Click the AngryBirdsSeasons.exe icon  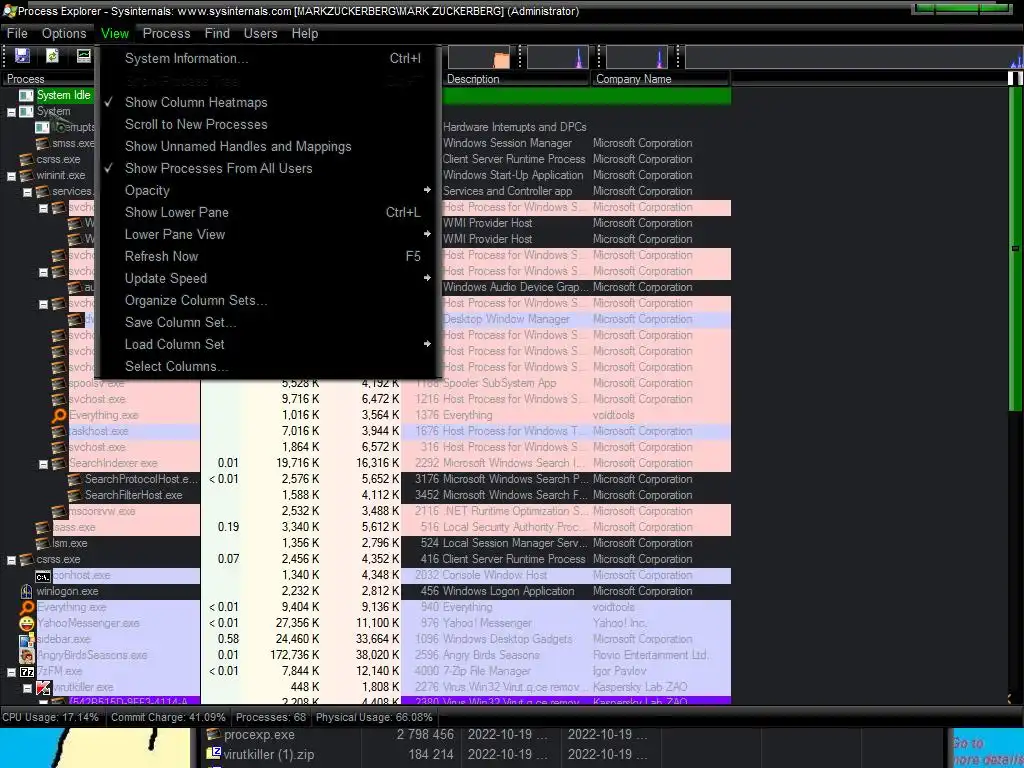click(x=26, y=655)
